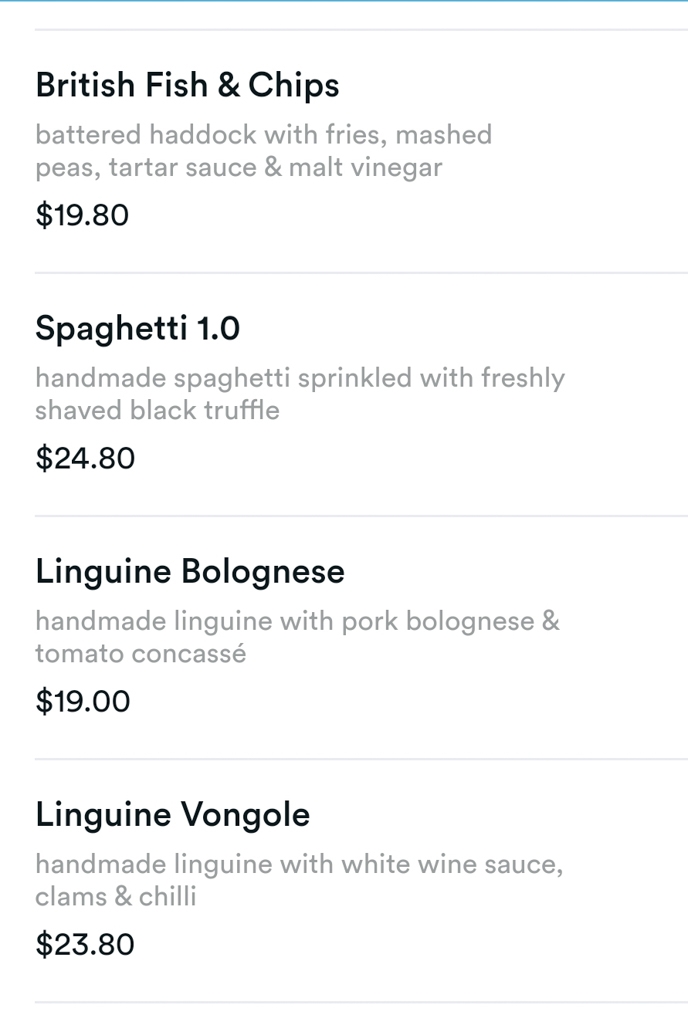This screenshot has height=1032, width=688.
Task: Tap the $19.80 price label
Action: 82,215
